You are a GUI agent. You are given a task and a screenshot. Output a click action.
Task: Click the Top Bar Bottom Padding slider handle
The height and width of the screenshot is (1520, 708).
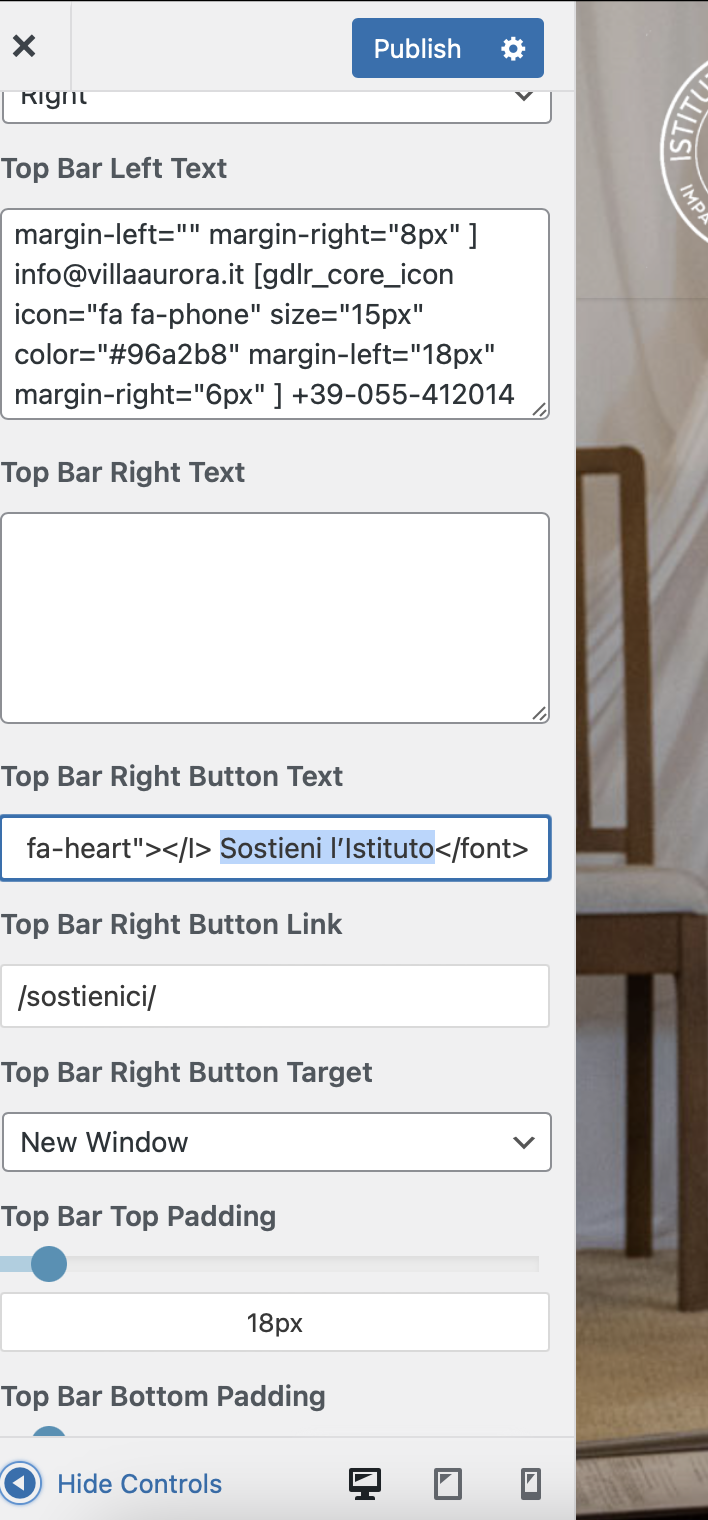click(x=48, y=1436)
